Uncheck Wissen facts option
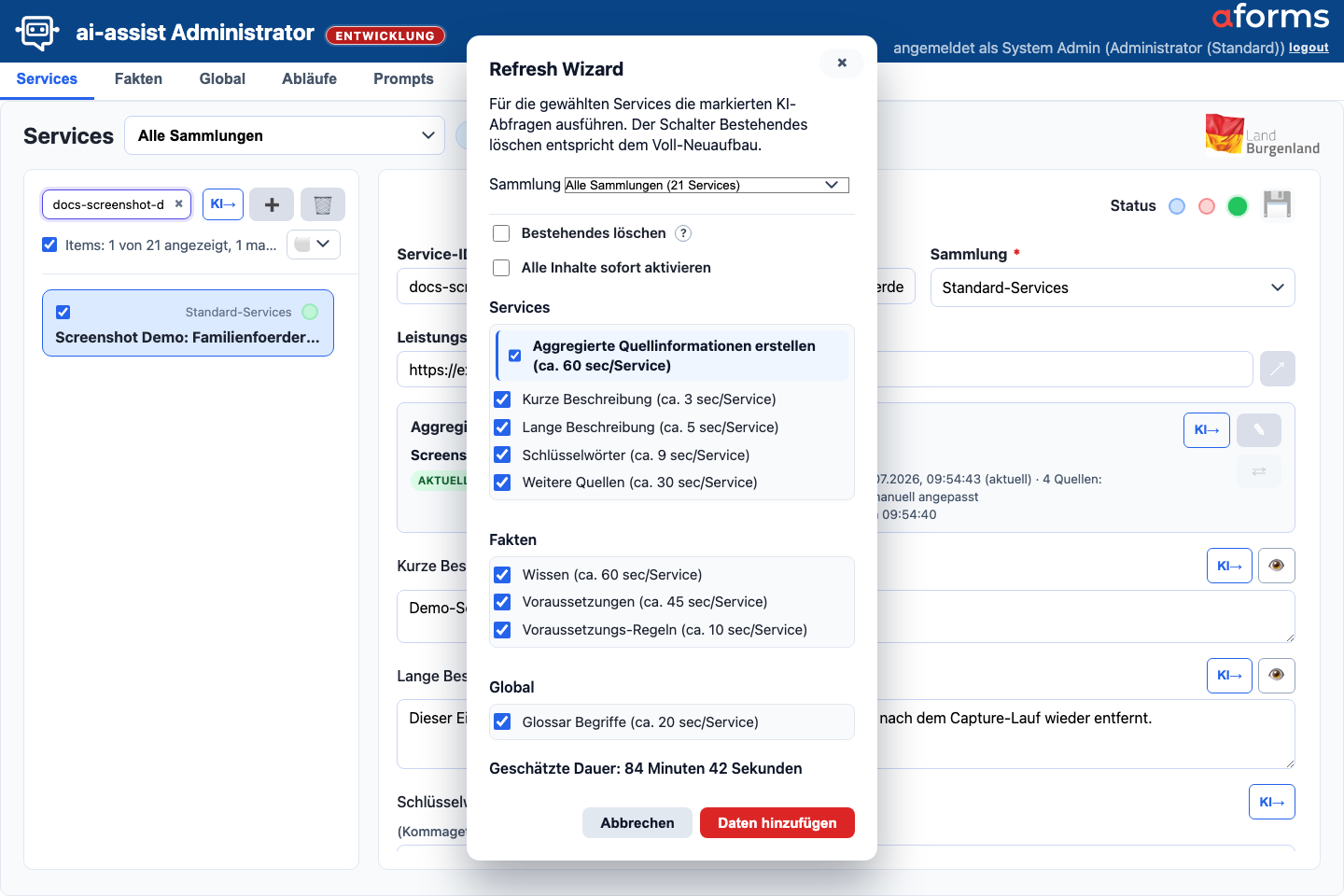Viewport: 1344px width, 896px height. click(502, 575)
